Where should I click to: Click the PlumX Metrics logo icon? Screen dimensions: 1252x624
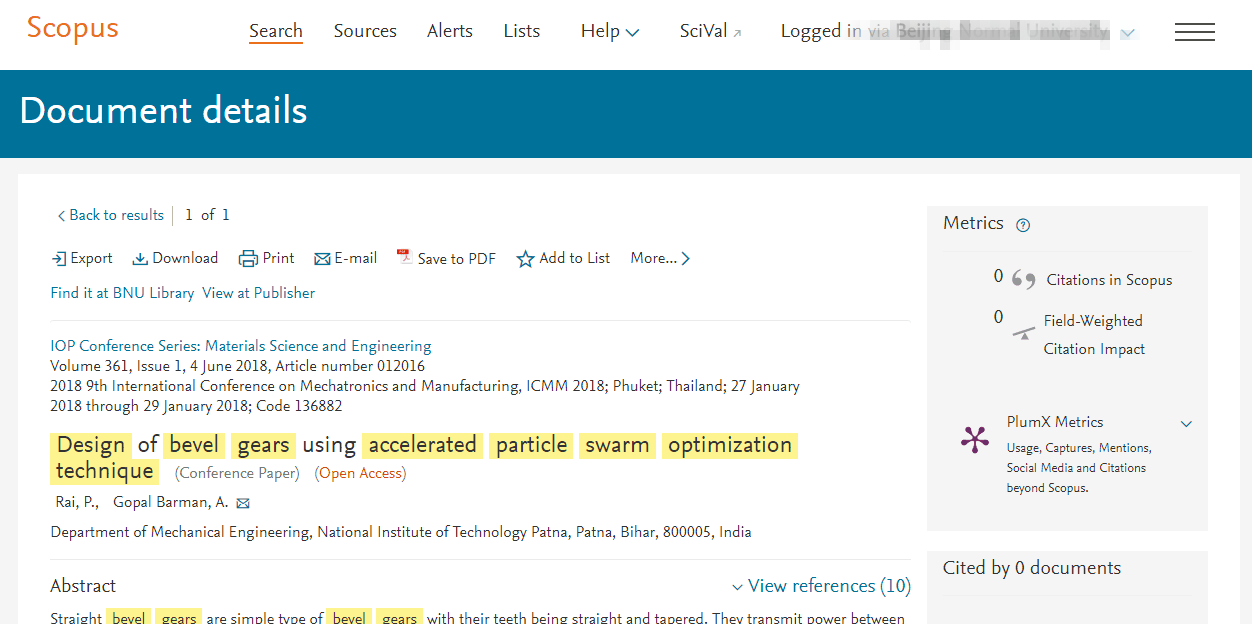click(974, 439)
